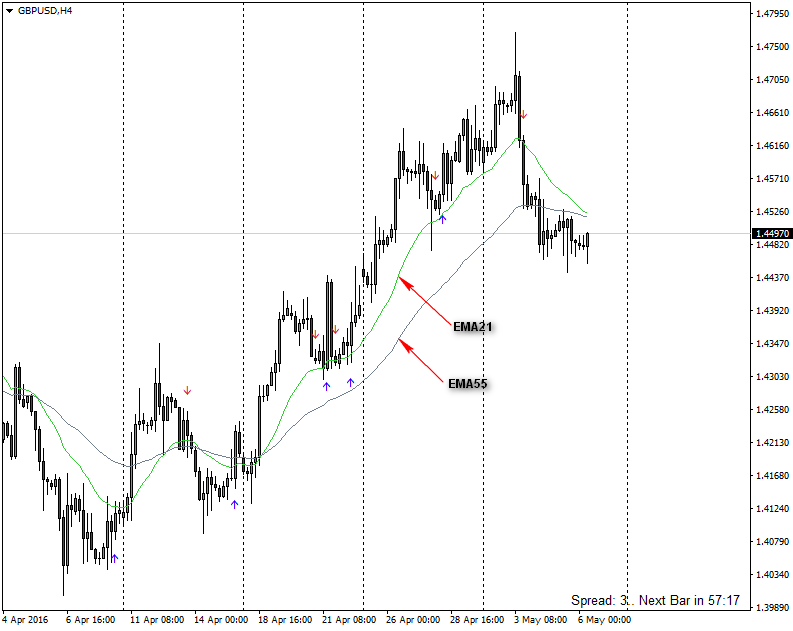The image size is (793, 631).
Task: Click the 6 Apr 16:00 time label
Action: point(91,620)
